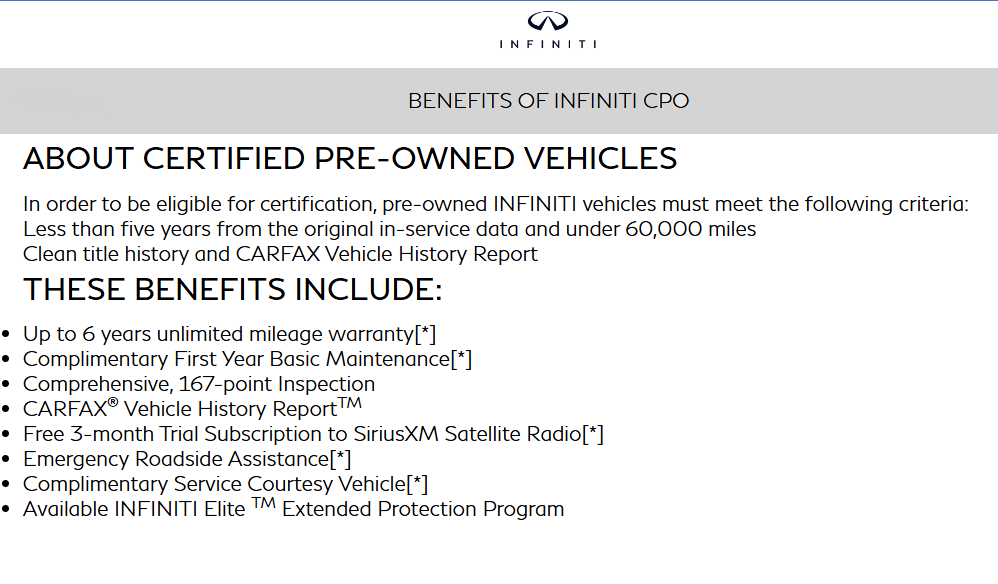Image resolution: width=998 pixels, height=584 pixels.
Task: Click the INFINITI wordmark under the logo
Action: [548, 44]
